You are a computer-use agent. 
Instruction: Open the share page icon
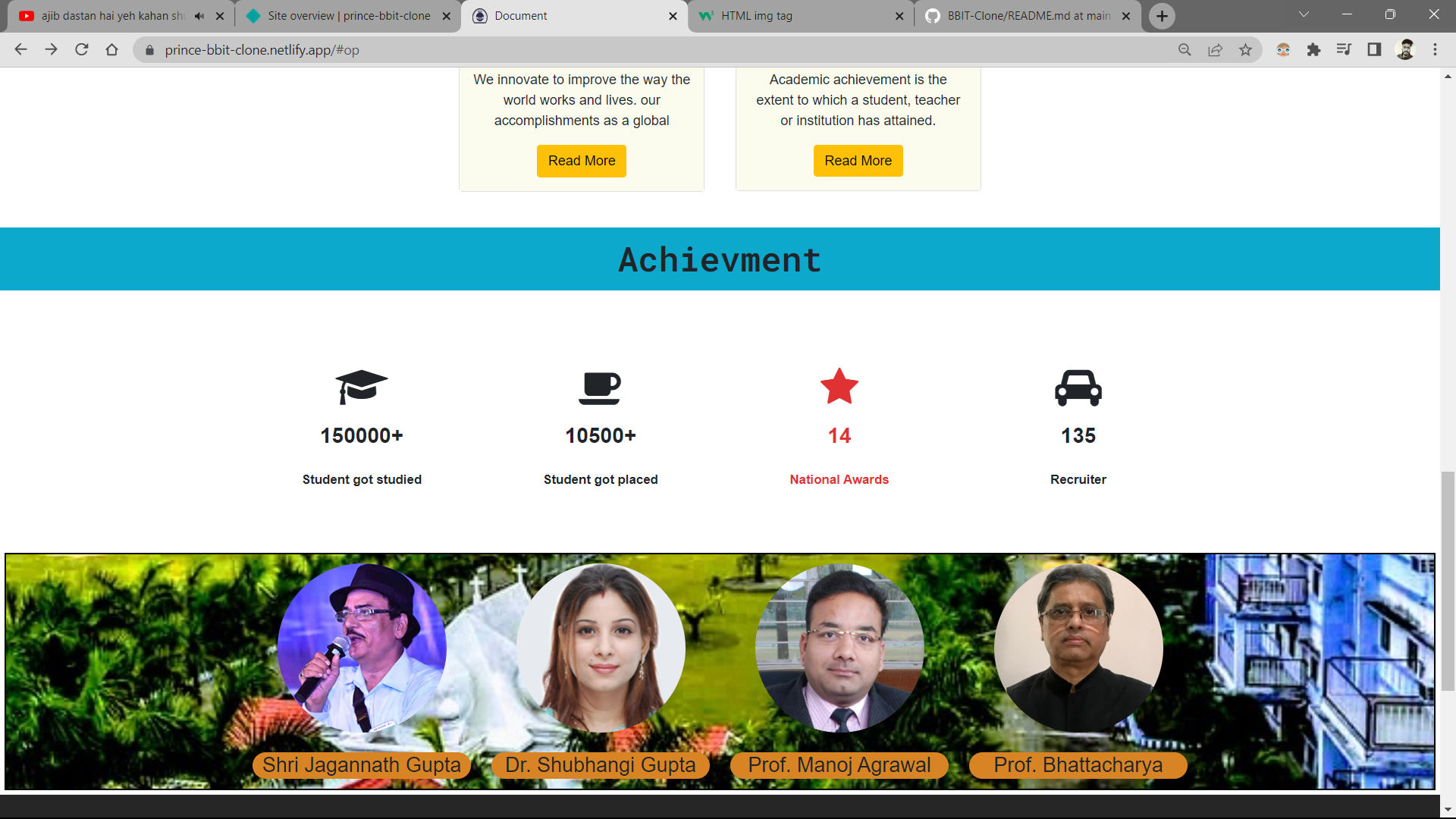click(1215, 50)
